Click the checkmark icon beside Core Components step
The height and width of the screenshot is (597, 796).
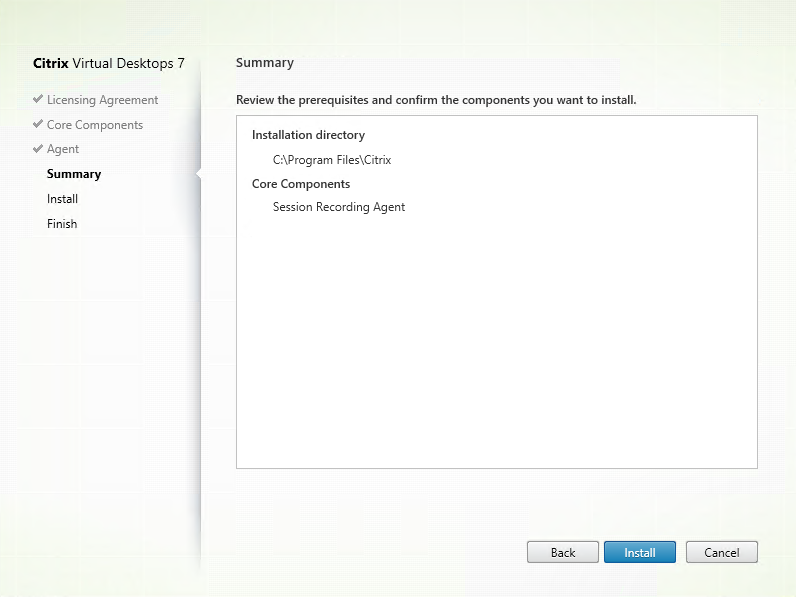[38, 125]
